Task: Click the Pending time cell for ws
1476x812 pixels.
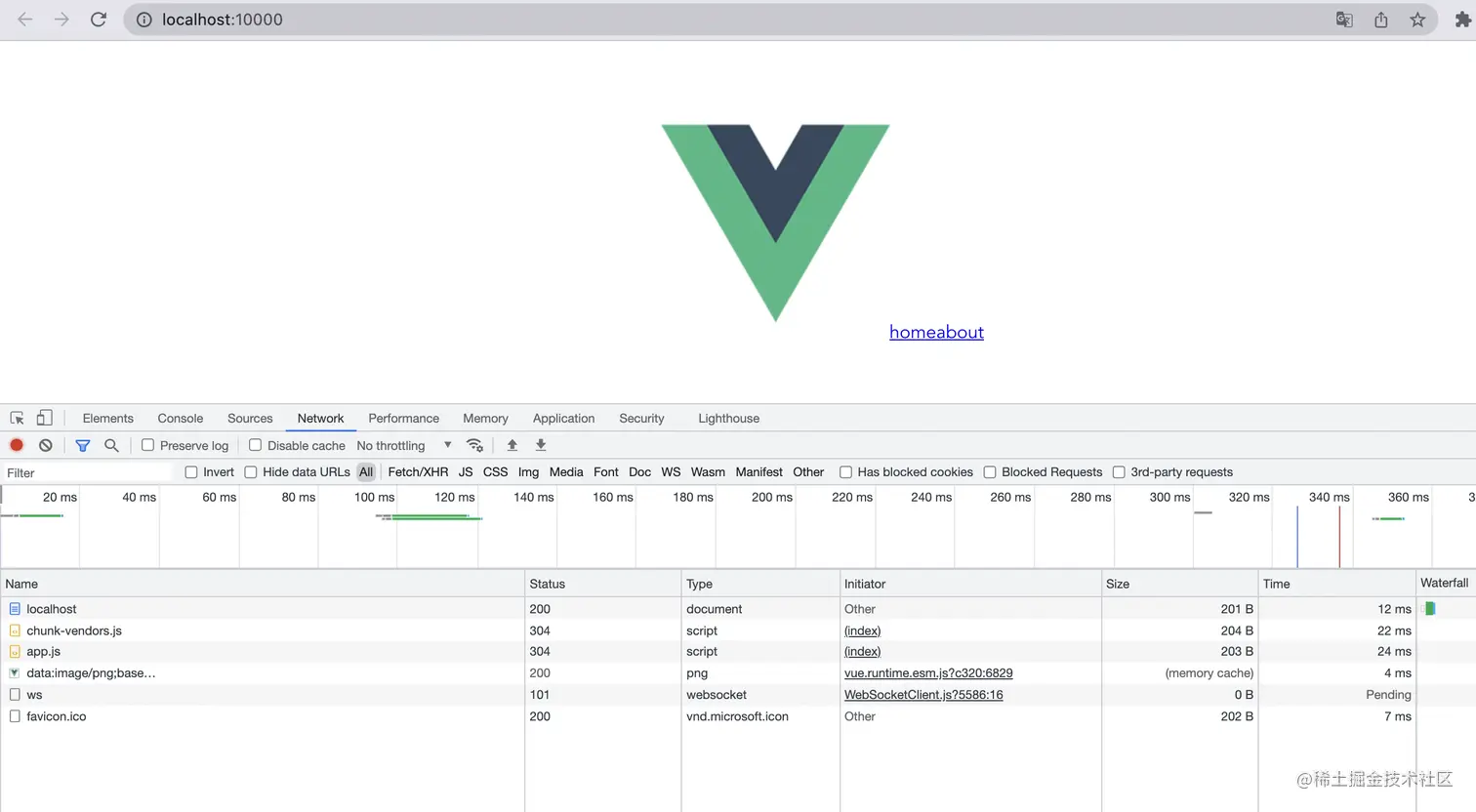Action: (x=1388, y=695)
